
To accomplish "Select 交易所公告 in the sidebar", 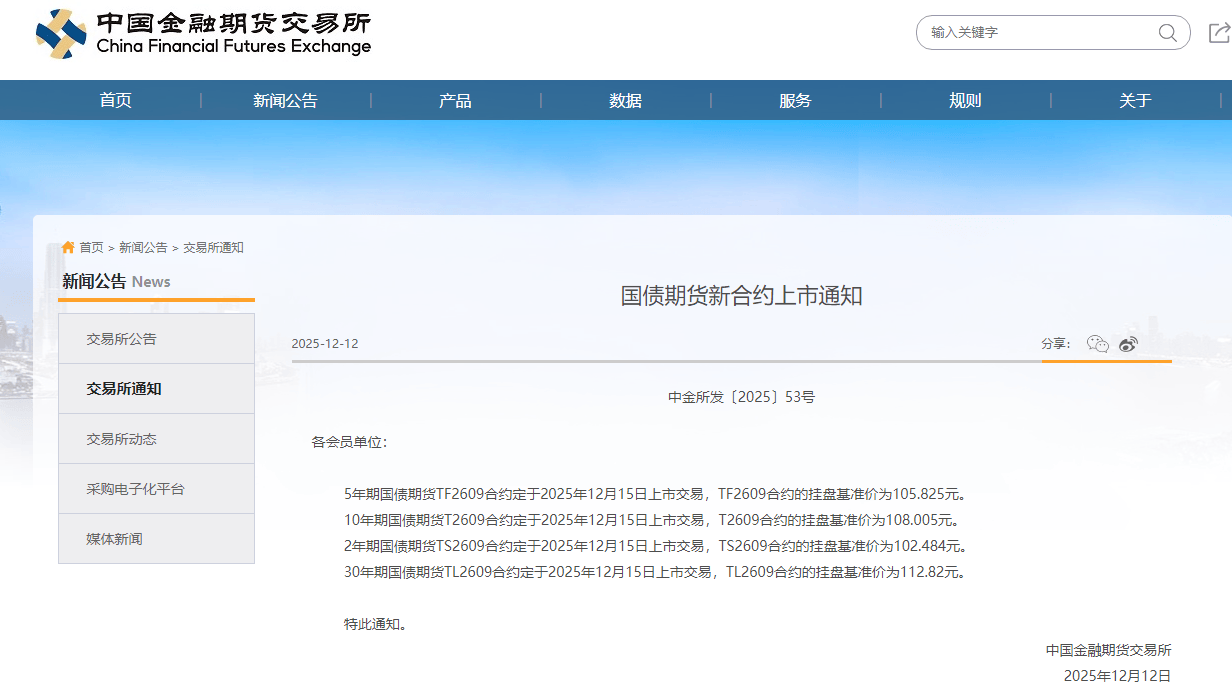I will (x=122, y=339).
